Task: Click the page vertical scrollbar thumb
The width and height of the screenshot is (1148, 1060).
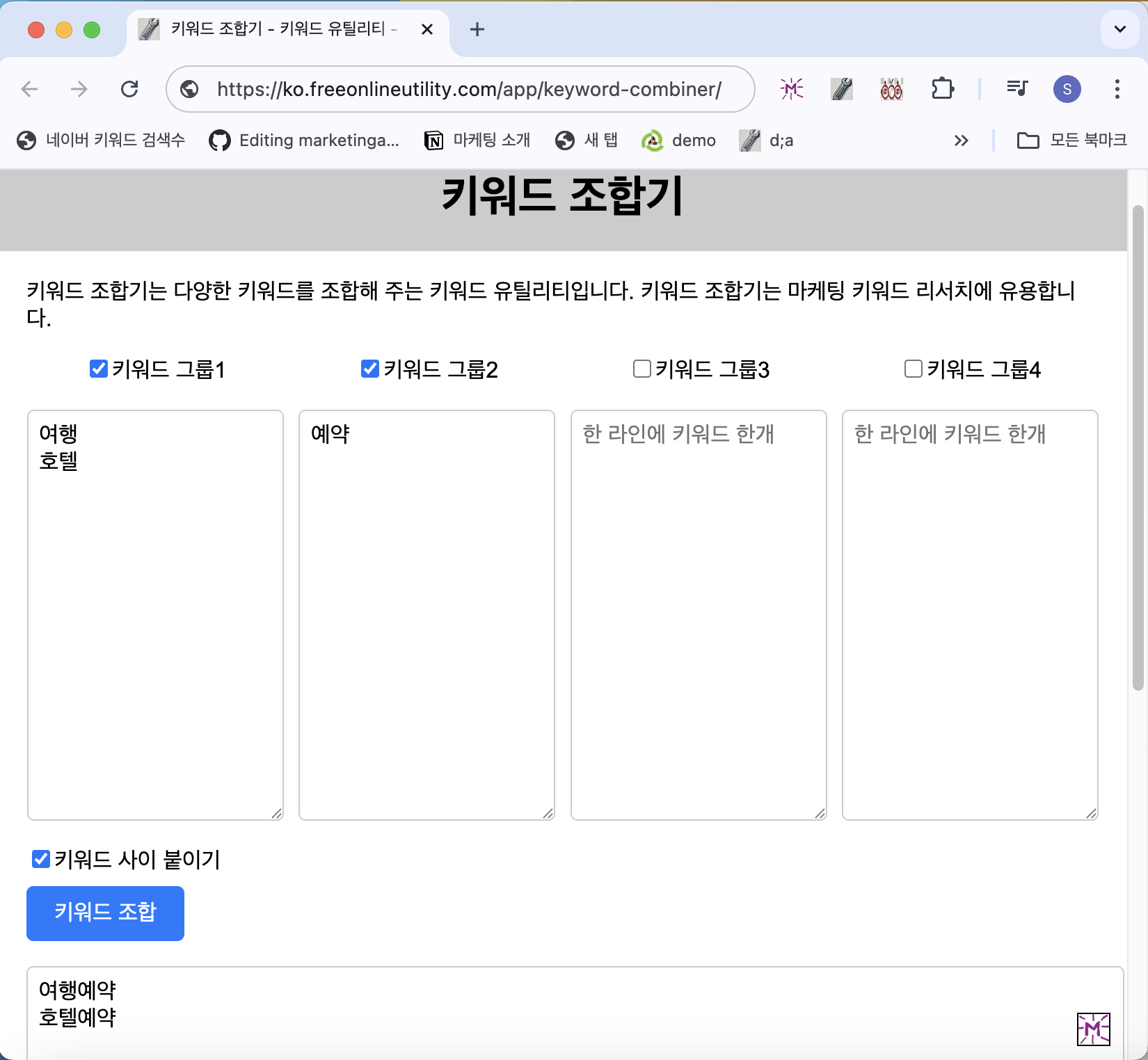Action: click(x=1138, y=447)
